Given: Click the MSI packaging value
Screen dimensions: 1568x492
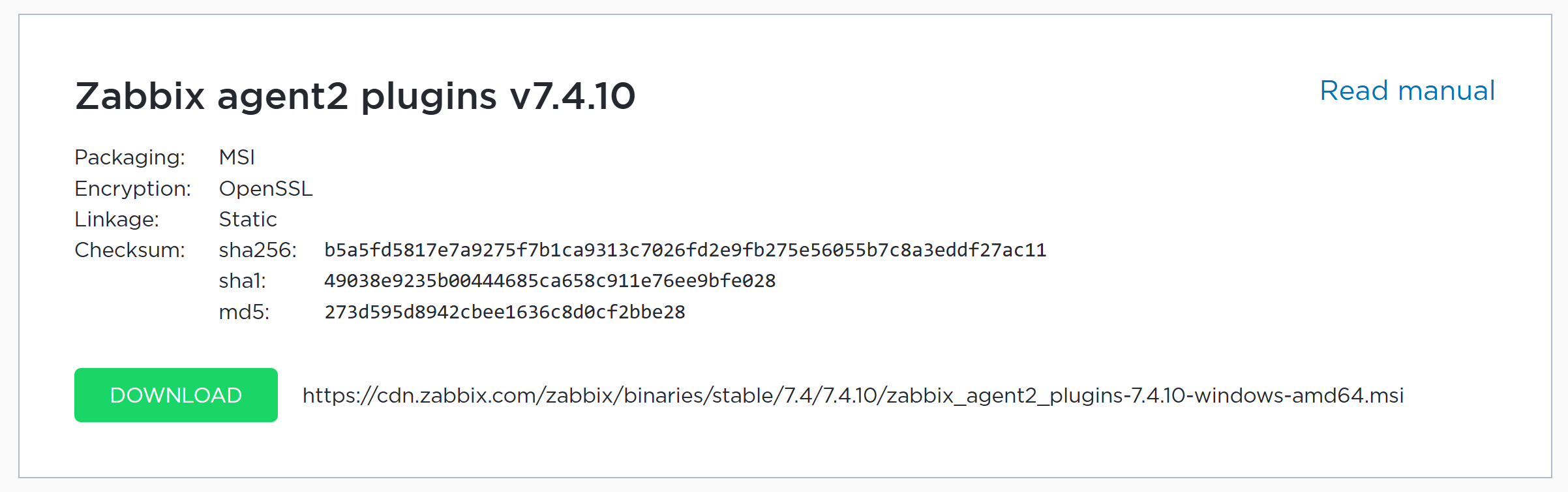Looking at the screenshot, I should (237, 157).
